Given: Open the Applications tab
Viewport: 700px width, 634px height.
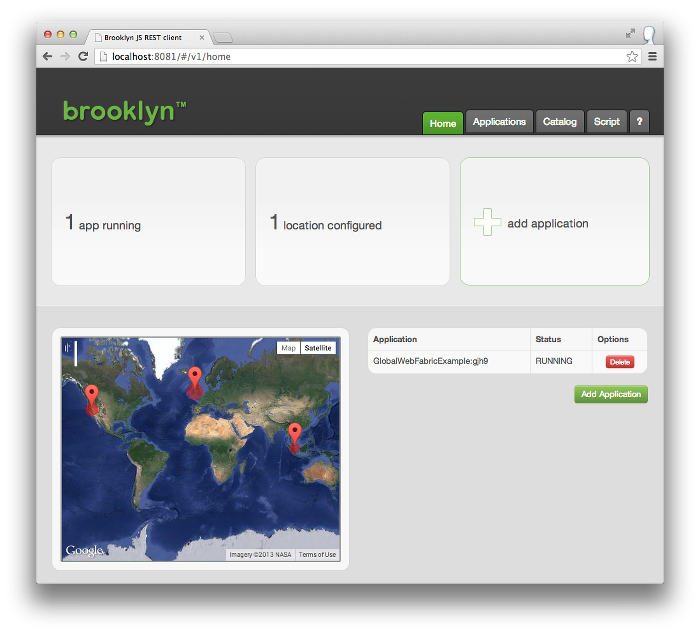Looking at the screenshot, I should 499,122.
